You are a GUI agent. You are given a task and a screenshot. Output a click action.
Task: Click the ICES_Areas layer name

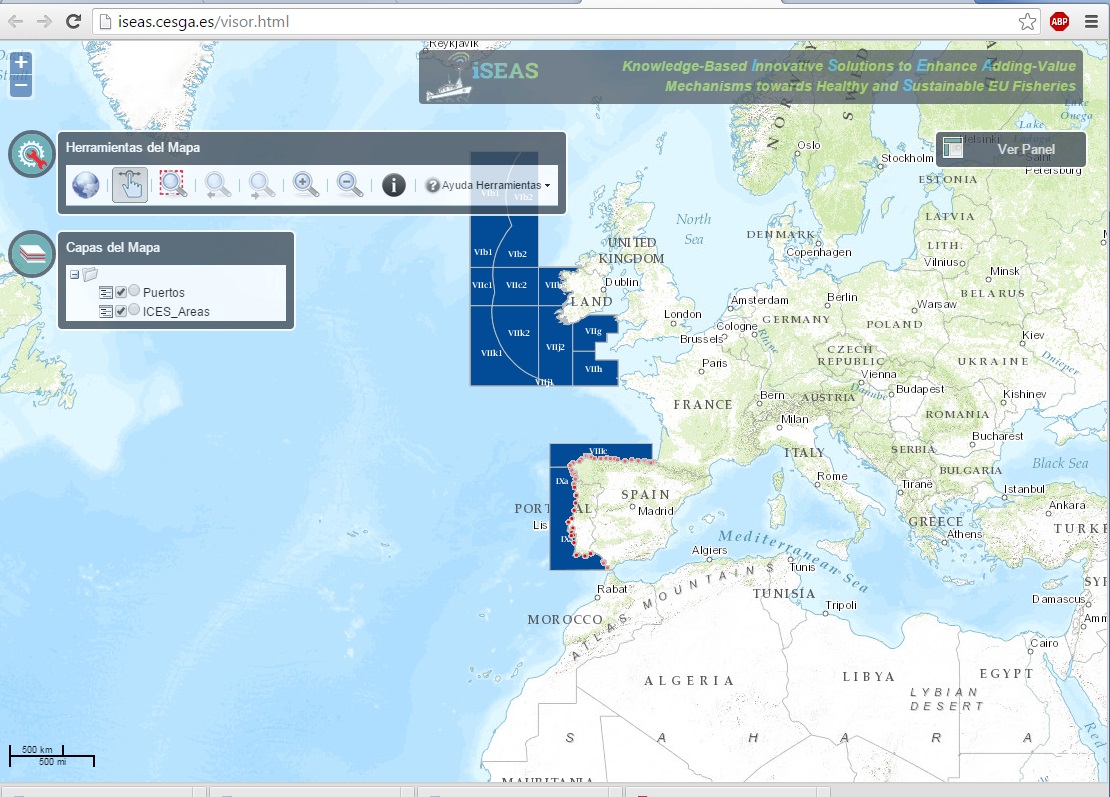(x=176, y=311)
